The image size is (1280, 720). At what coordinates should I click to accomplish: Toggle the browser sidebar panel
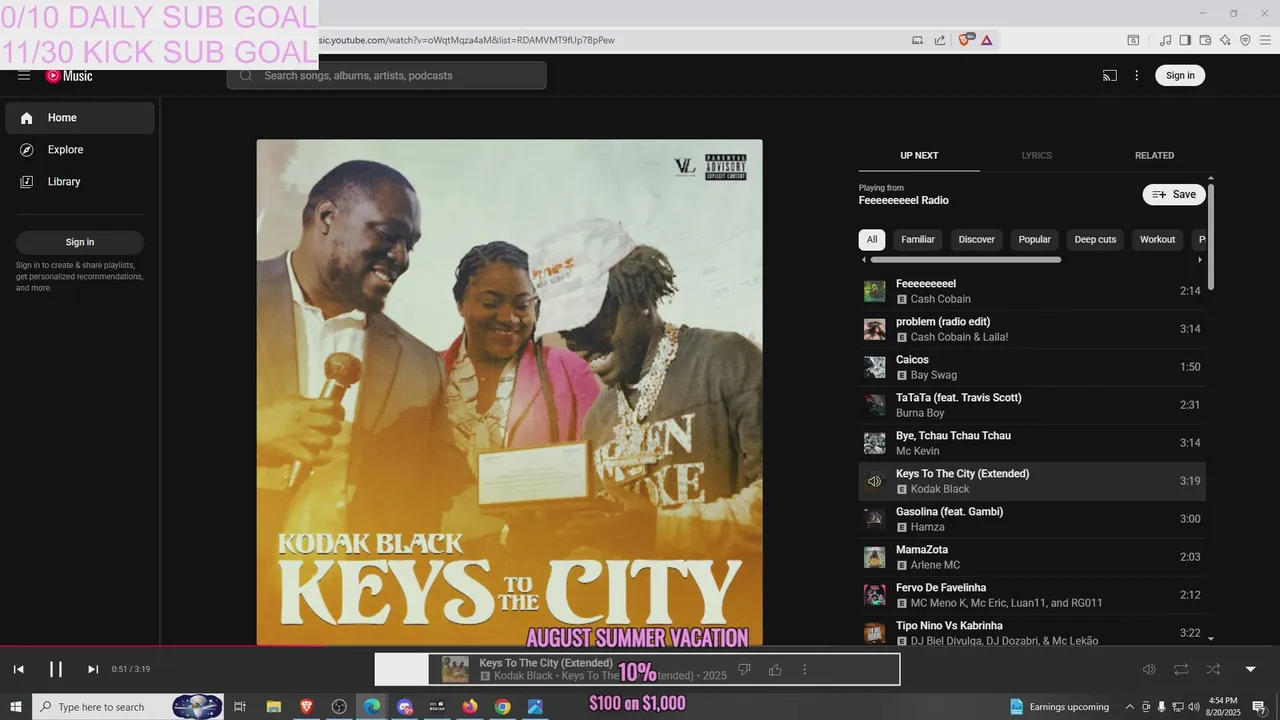click(1185, 40)
